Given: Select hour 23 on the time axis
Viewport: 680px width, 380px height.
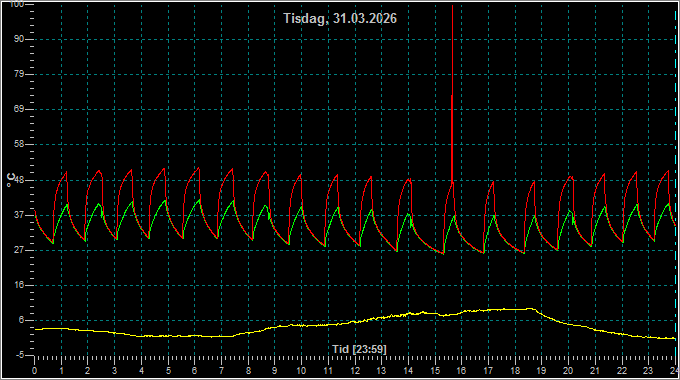Looking at the screenshot, I should pos(648,371).
